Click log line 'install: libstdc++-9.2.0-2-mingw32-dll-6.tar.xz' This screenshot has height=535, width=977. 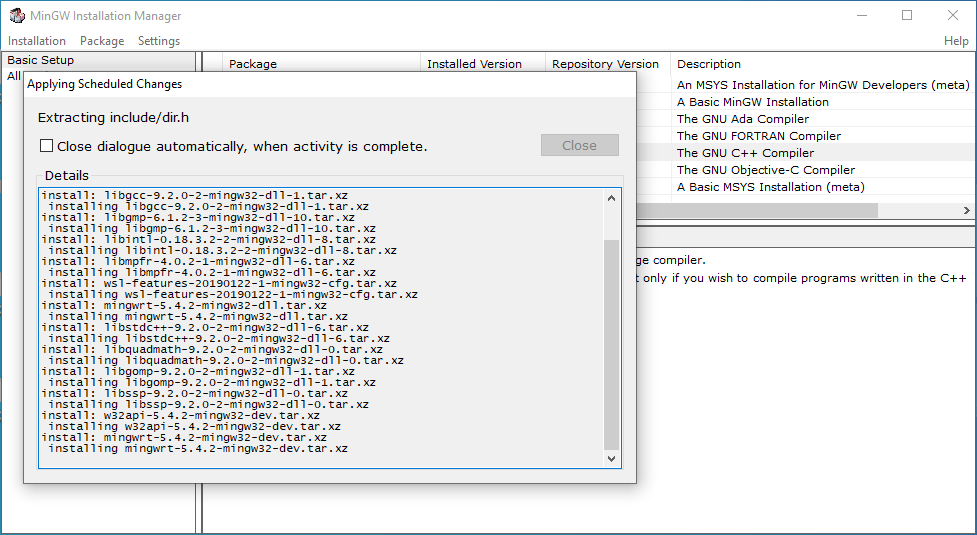[x=205, y=328]
